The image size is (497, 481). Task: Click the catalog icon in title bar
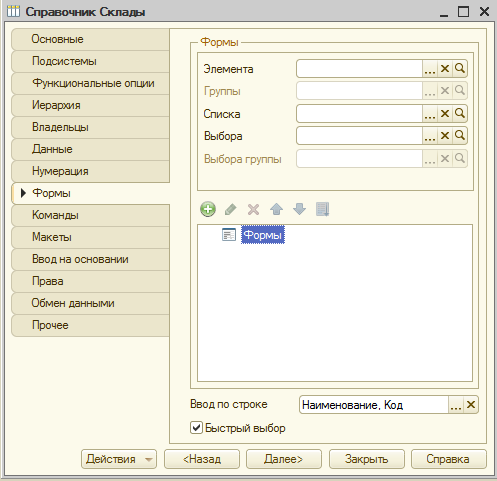pyautogui.click(x=13, y=11)
